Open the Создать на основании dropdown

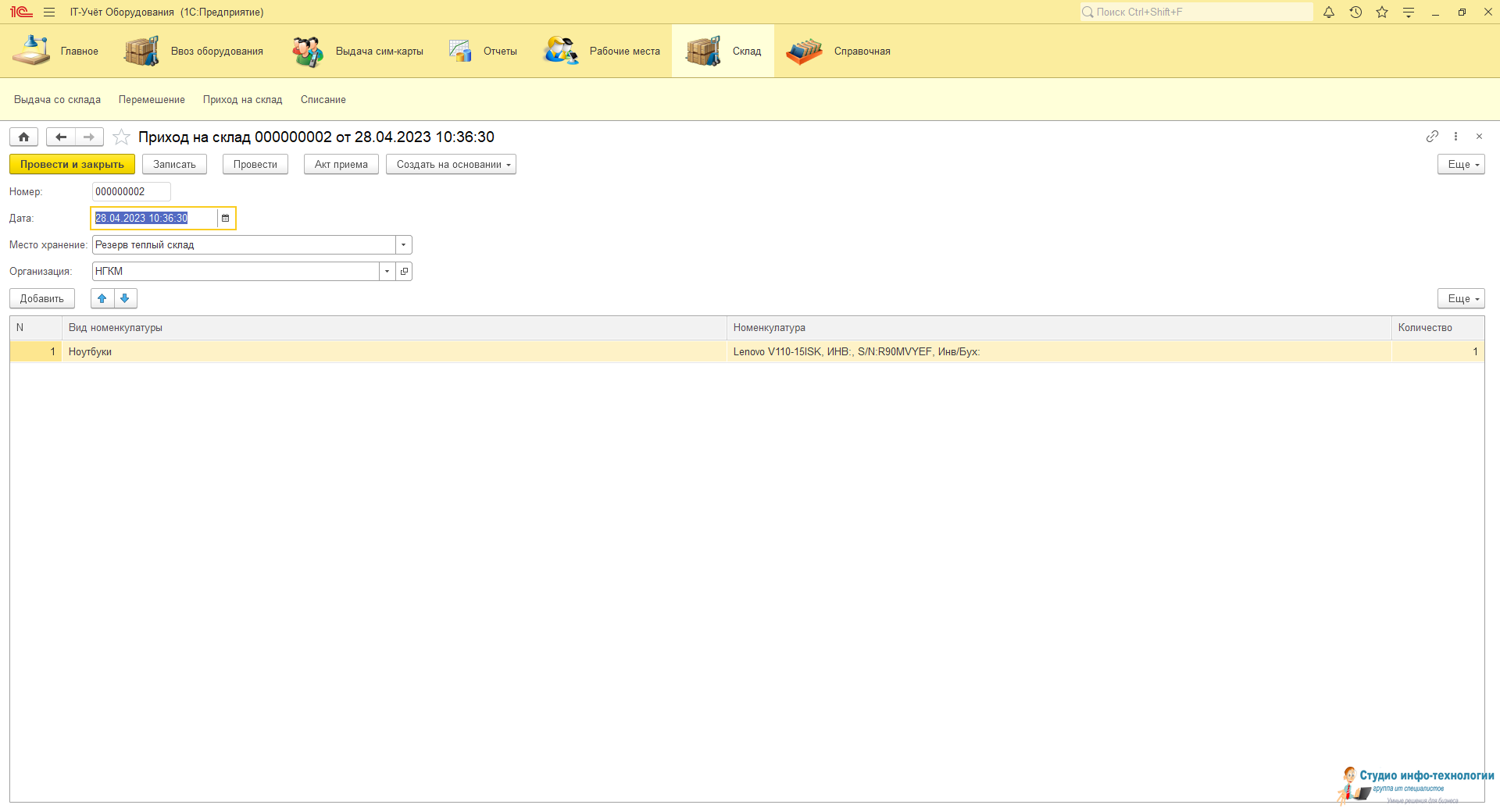pyautogui.click(x=451, y=165)
